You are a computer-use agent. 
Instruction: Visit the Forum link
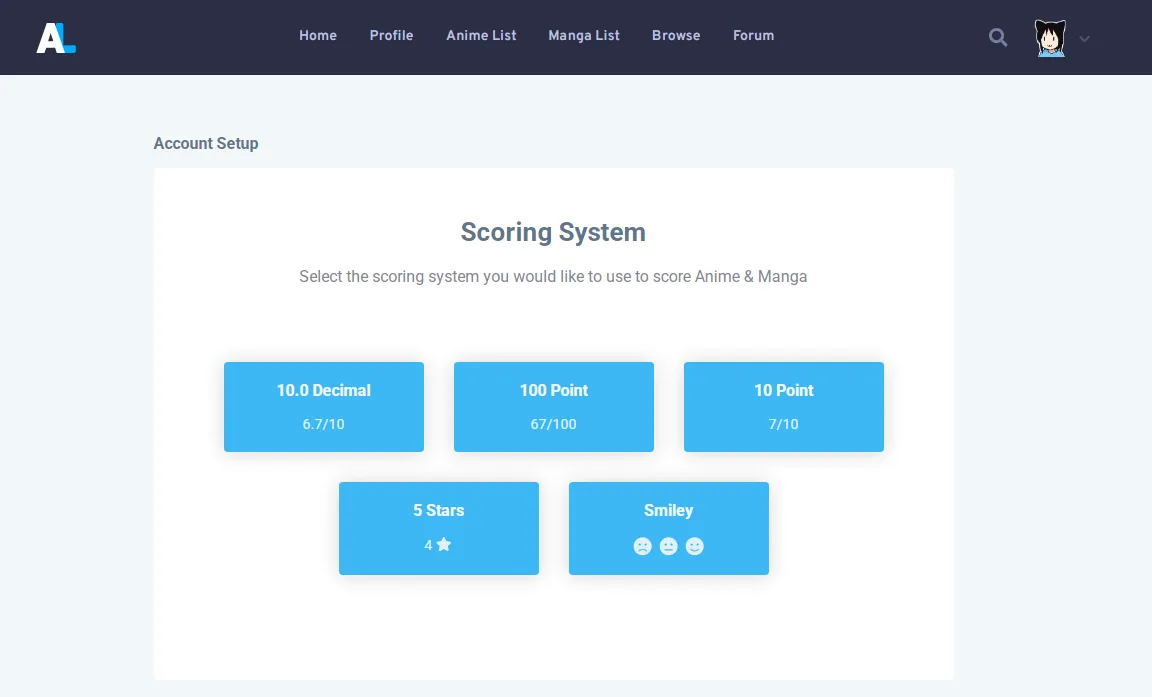pos(753,35)
